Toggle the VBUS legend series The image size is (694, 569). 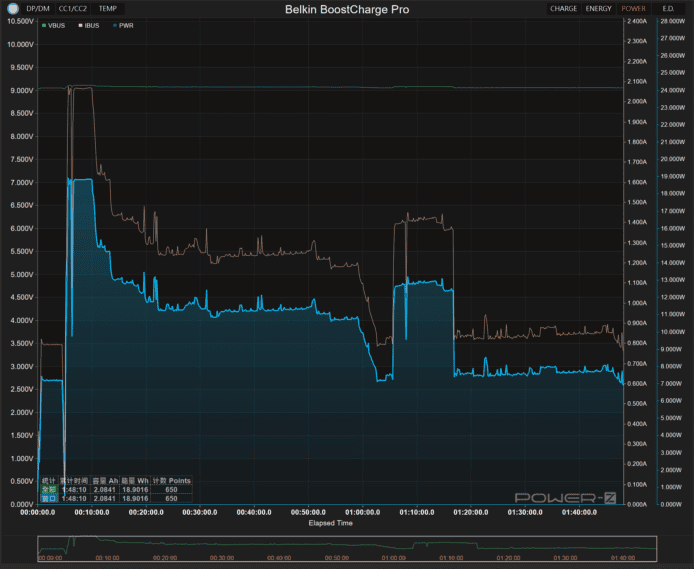[x=53, y=25]
